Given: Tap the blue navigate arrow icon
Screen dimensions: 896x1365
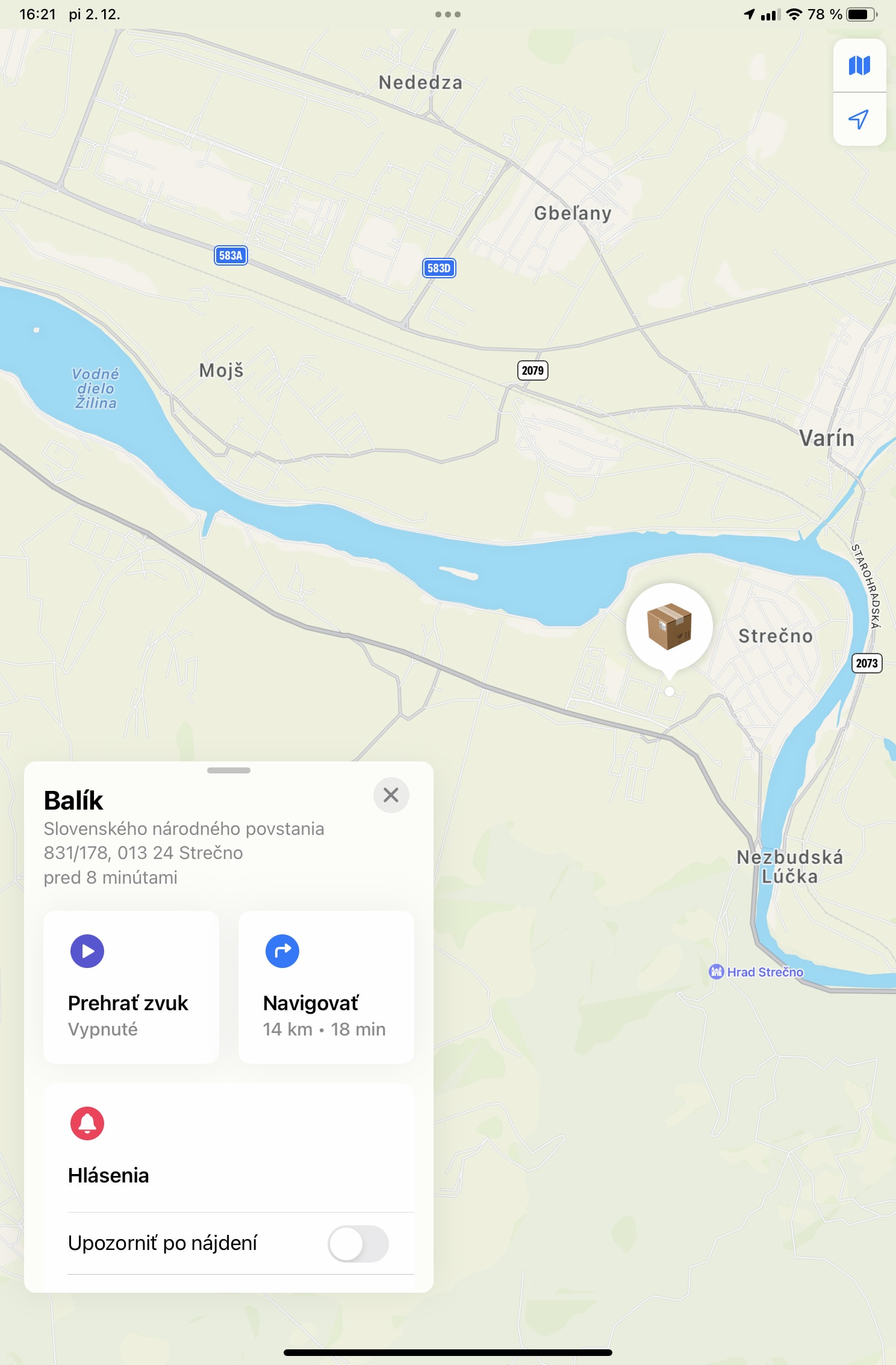Looking at the screenshot, I should pos(282,951).
